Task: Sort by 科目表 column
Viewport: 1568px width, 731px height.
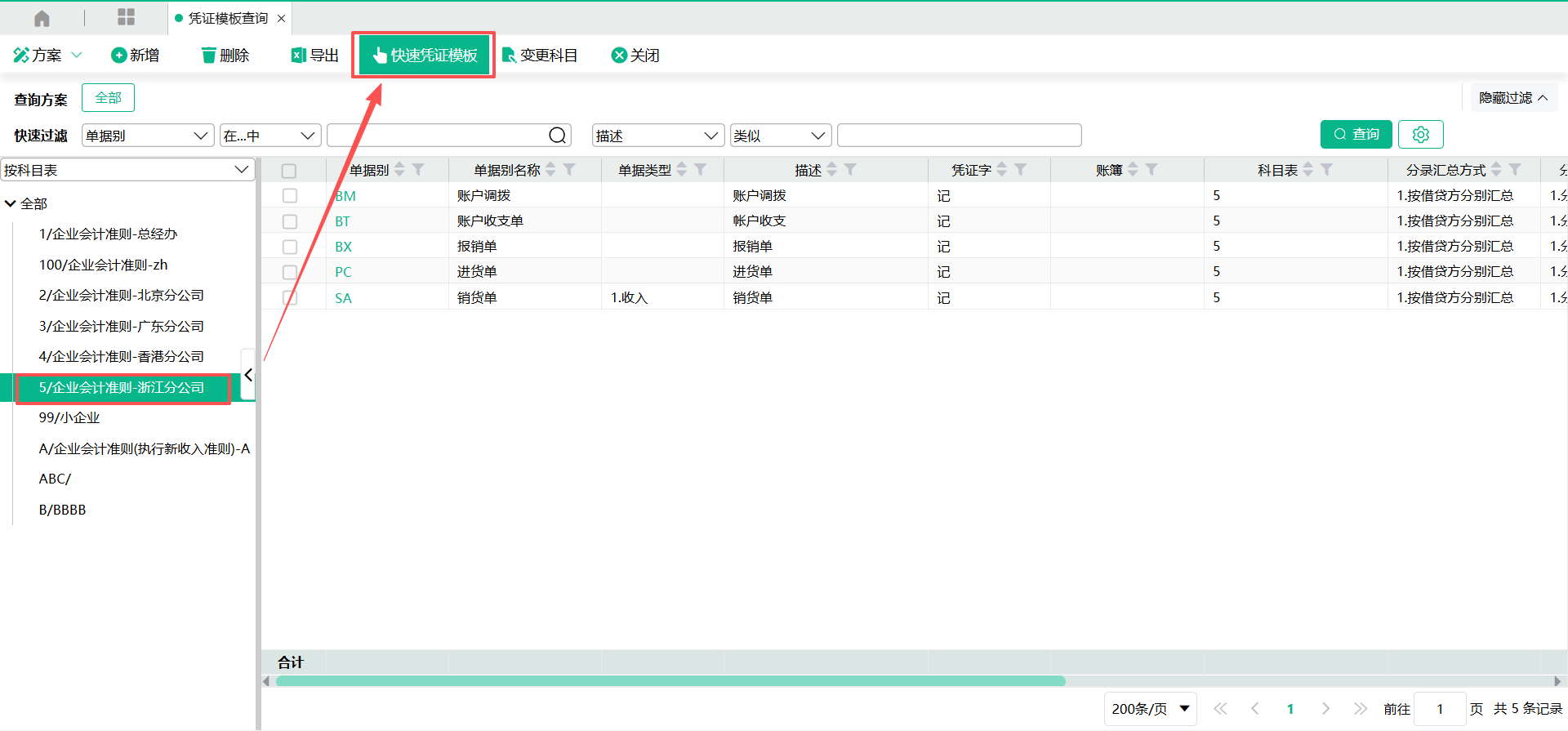Action: coord(1307,169)
